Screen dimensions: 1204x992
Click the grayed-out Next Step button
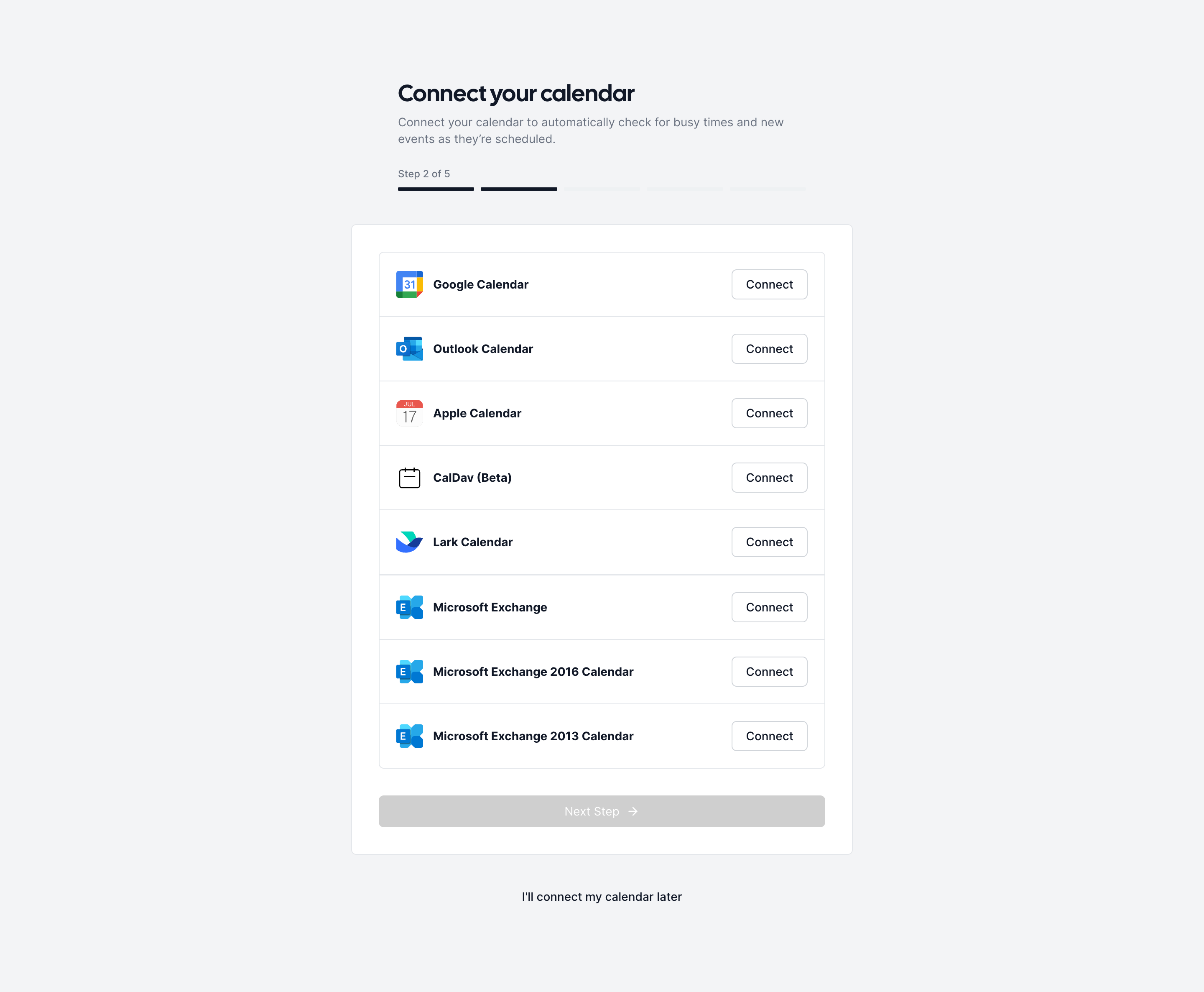pos(602,811)
